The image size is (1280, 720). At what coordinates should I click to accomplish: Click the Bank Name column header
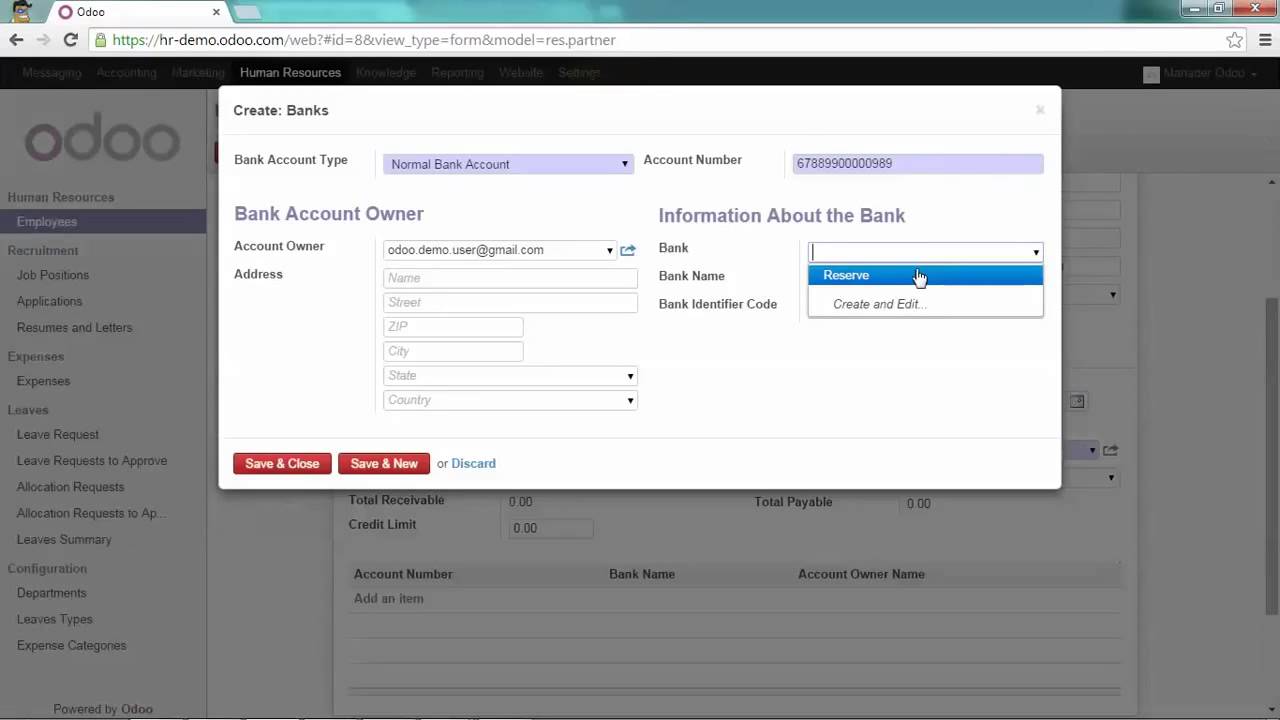[642, 574]
